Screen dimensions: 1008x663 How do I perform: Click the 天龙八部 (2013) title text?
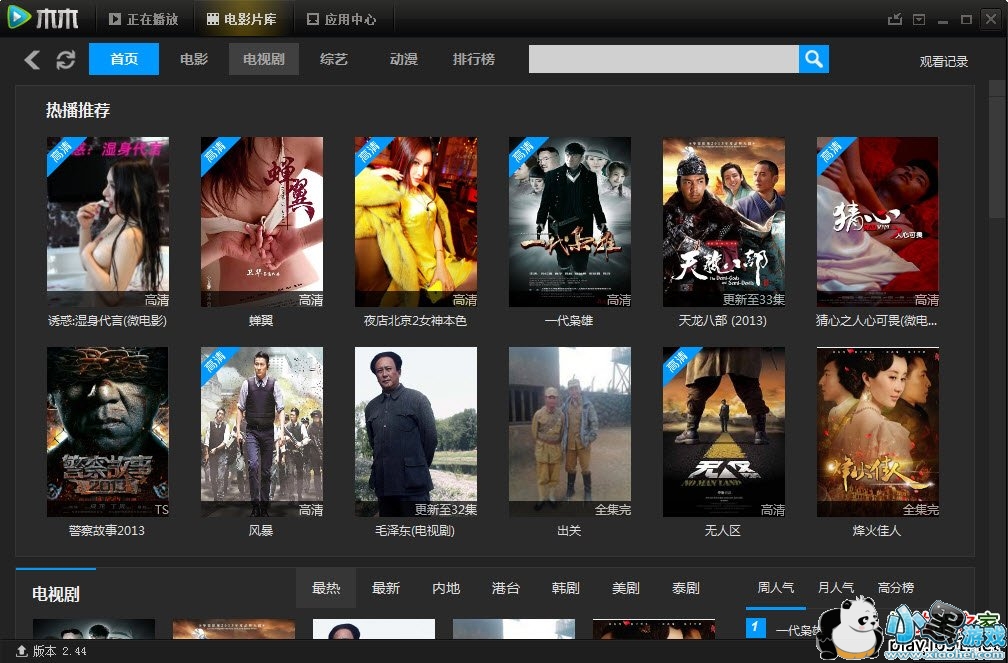click(723, 320)
